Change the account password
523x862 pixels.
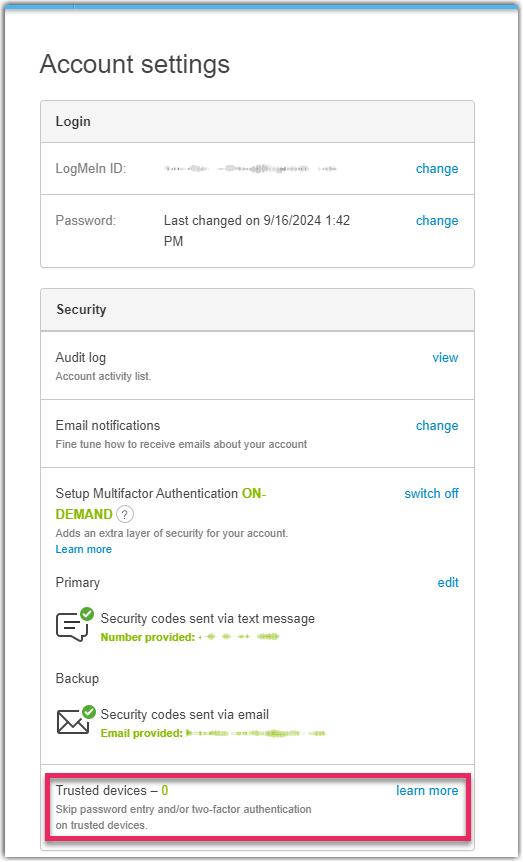437,220
